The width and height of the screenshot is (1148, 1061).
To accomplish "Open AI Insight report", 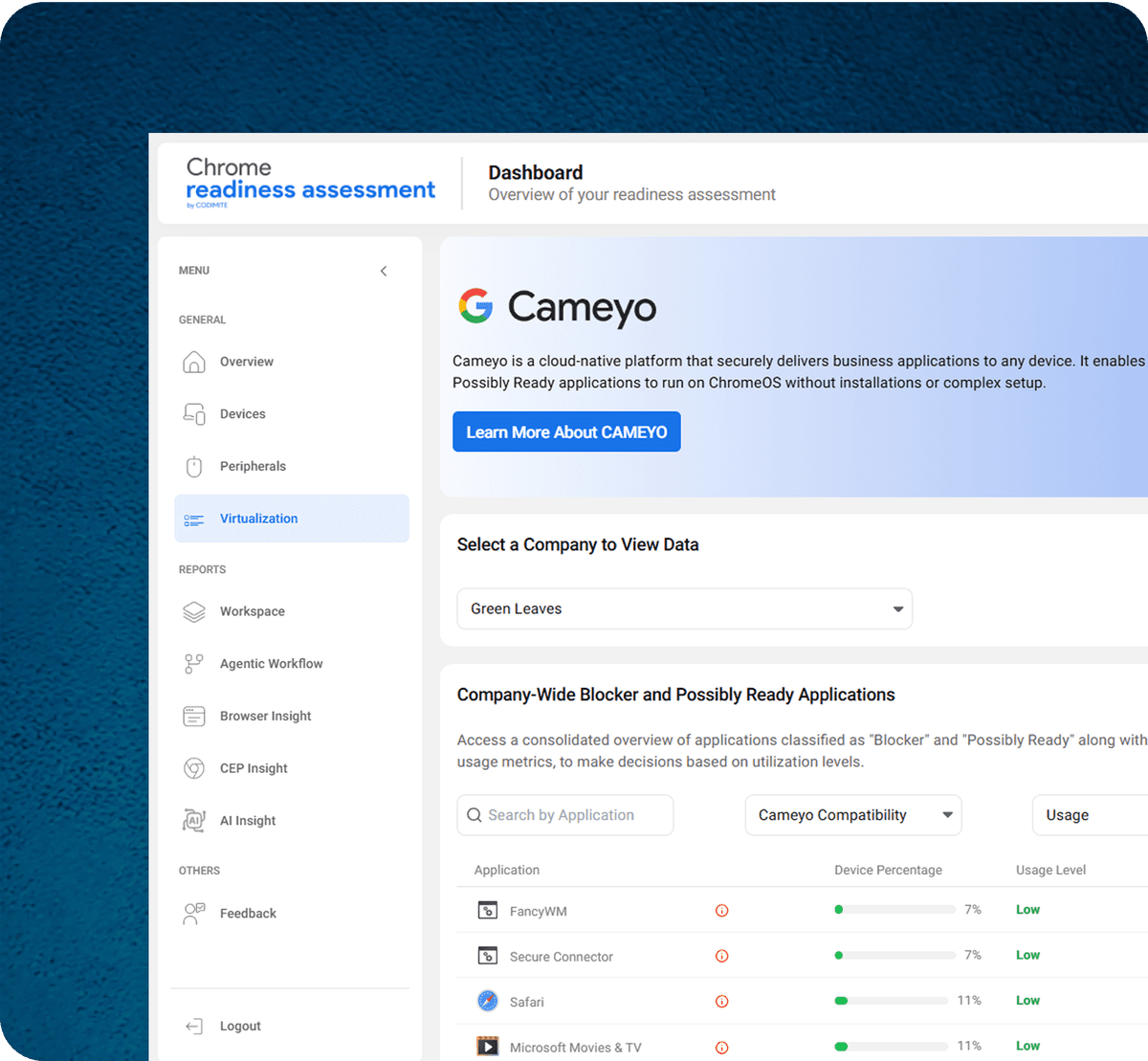I will click(292, 821).
